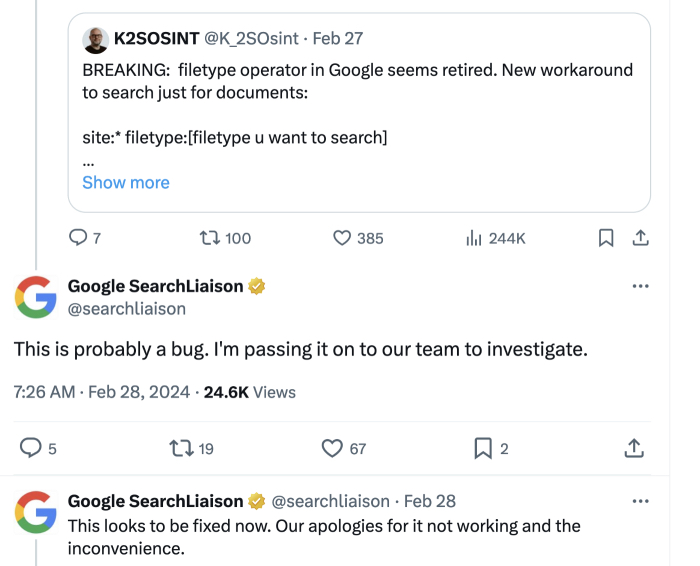Screen dimensions: 700x566
Task: Click the @searchliaison handle under main tweet
Action: point(126,309)
